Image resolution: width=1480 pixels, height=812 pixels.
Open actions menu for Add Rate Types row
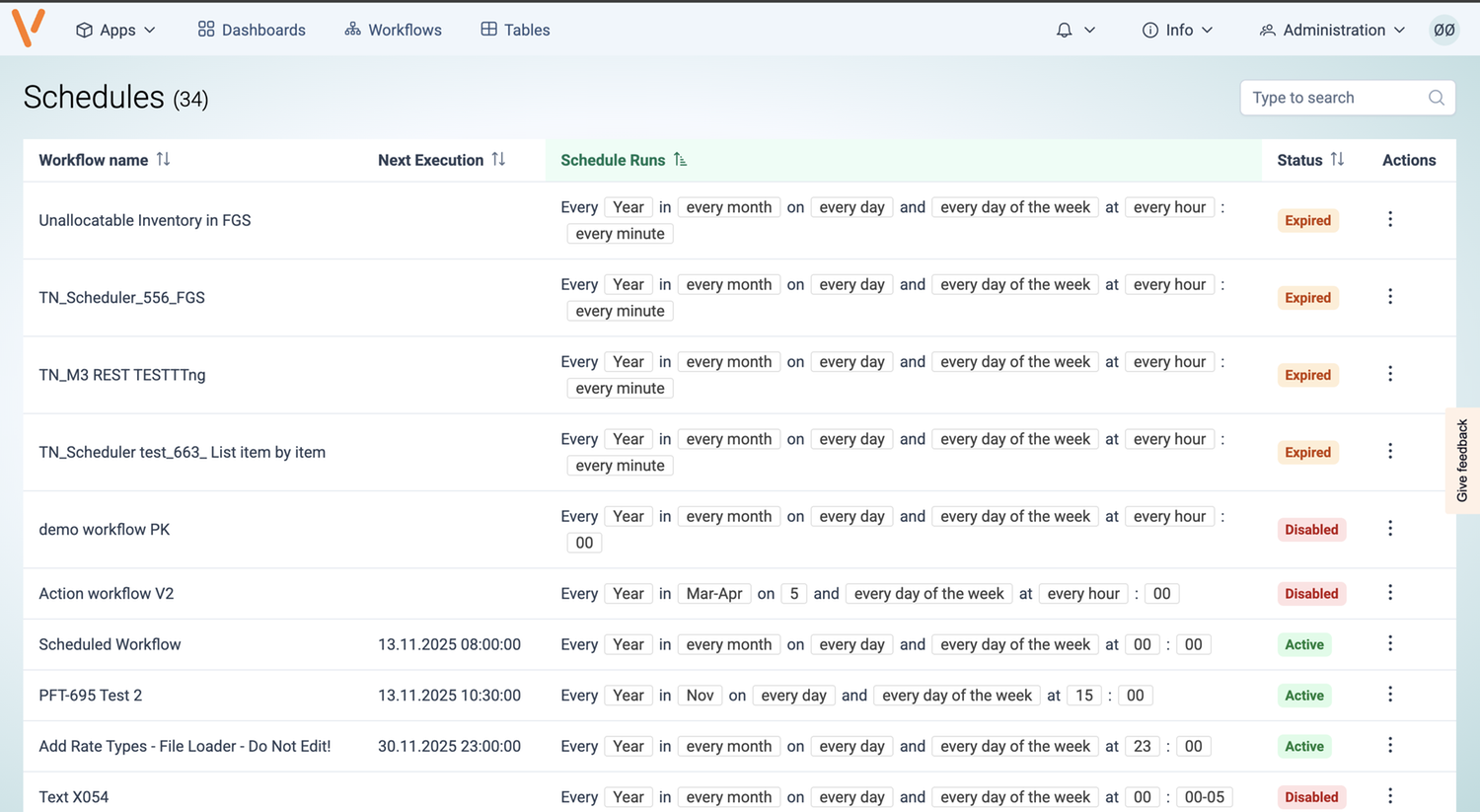pos(1390,745)
